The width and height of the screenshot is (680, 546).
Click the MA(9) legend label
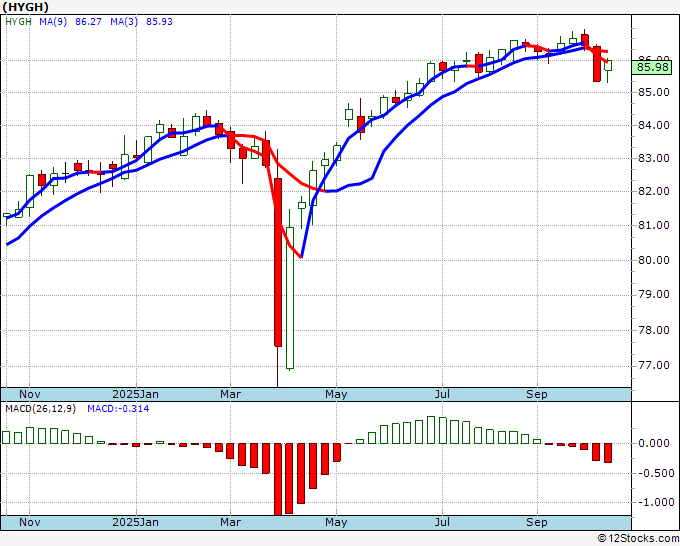[x=53, y=21]
